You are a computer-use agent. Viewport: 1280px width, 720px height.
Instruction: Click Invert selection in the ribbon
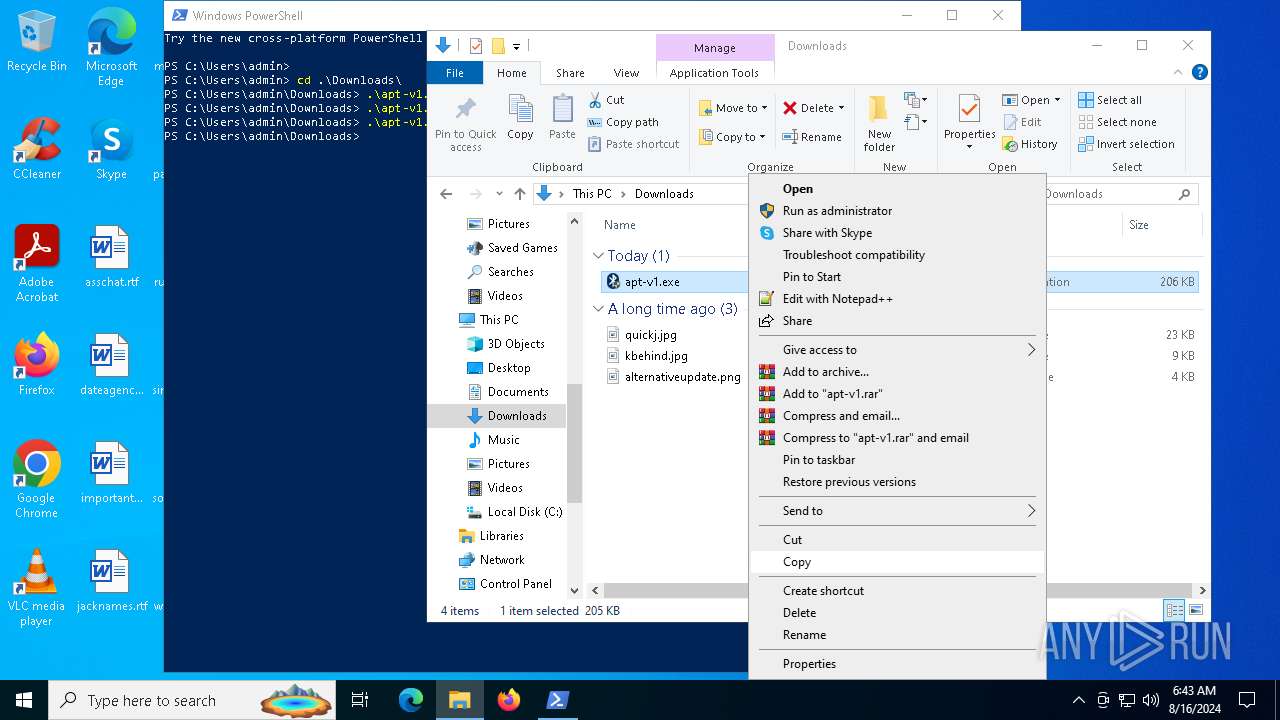coord(1127,144)
